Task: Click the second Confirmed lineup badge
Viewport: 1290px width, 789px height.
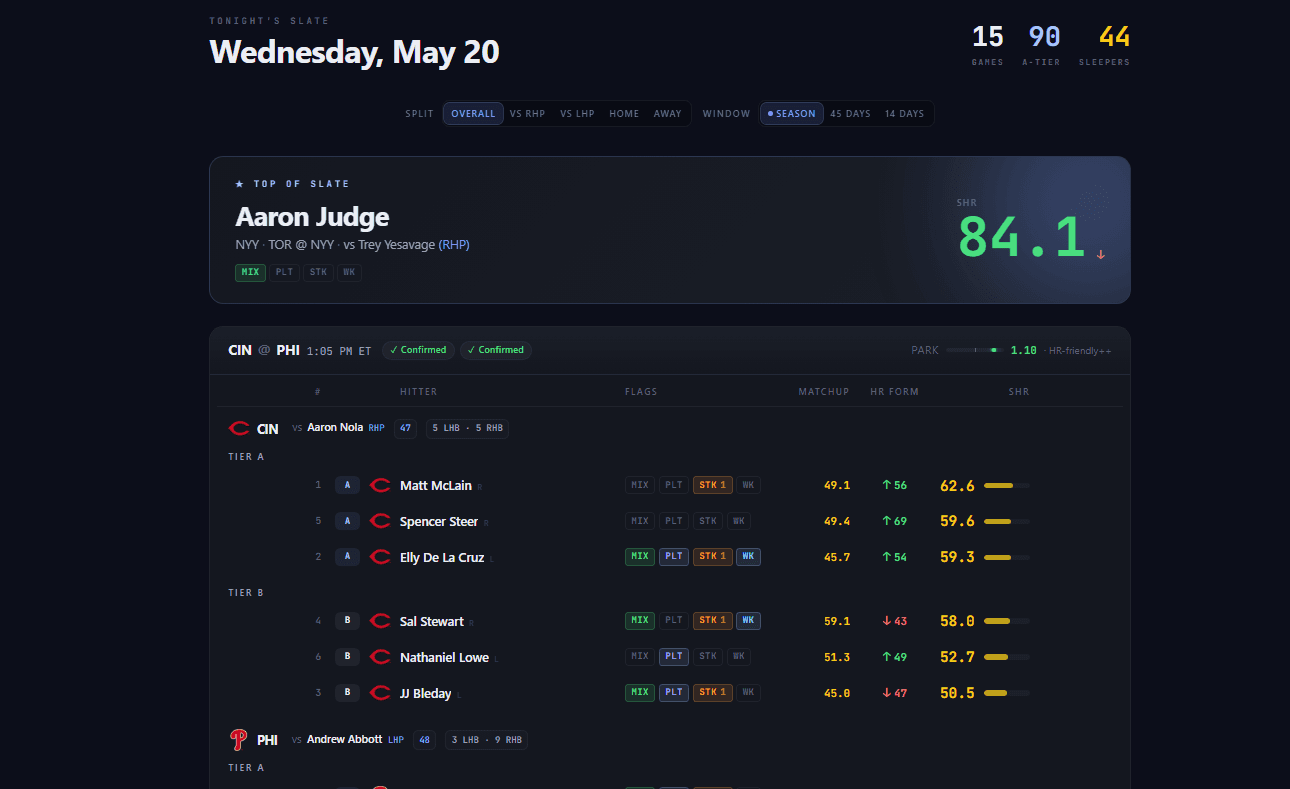Action: (x=496, y=350)
